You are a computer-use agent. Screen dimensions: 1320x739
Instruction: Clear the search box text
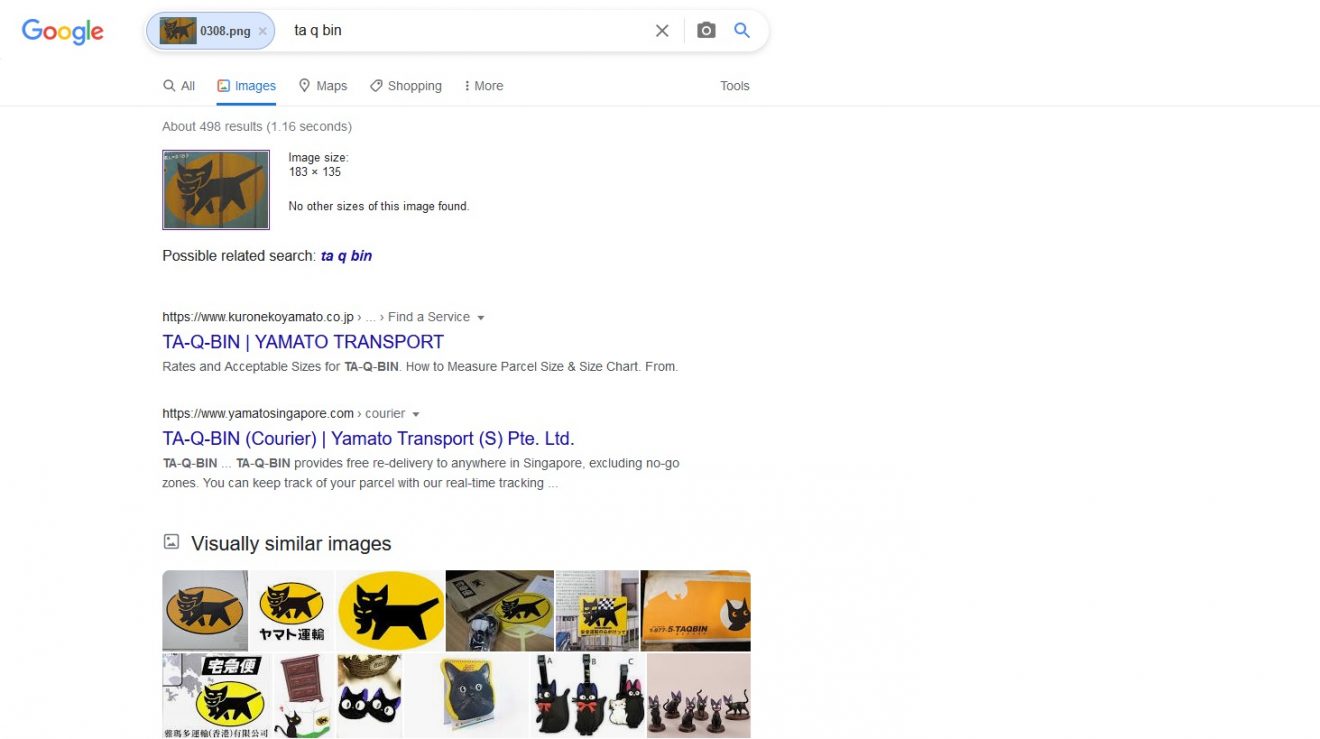(x=662, y=31)
